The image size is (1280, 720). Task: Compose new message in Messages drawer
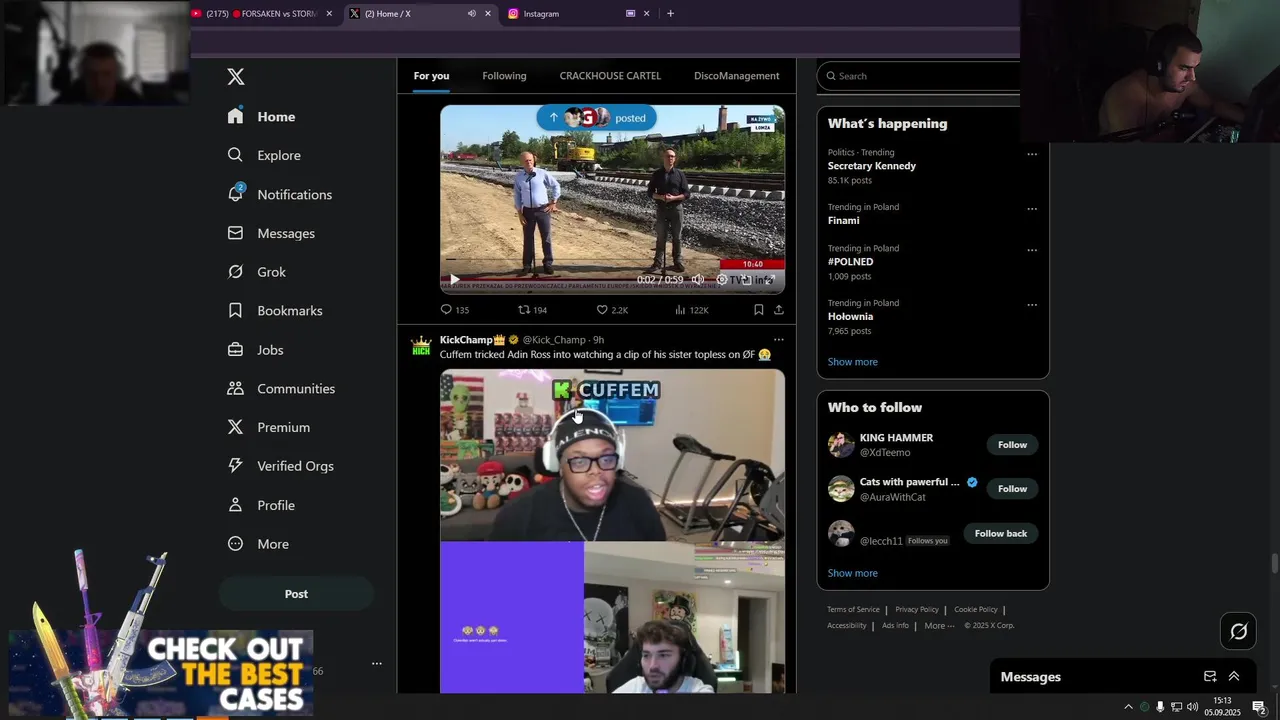pyautogui.click(x=1210, y=677)
